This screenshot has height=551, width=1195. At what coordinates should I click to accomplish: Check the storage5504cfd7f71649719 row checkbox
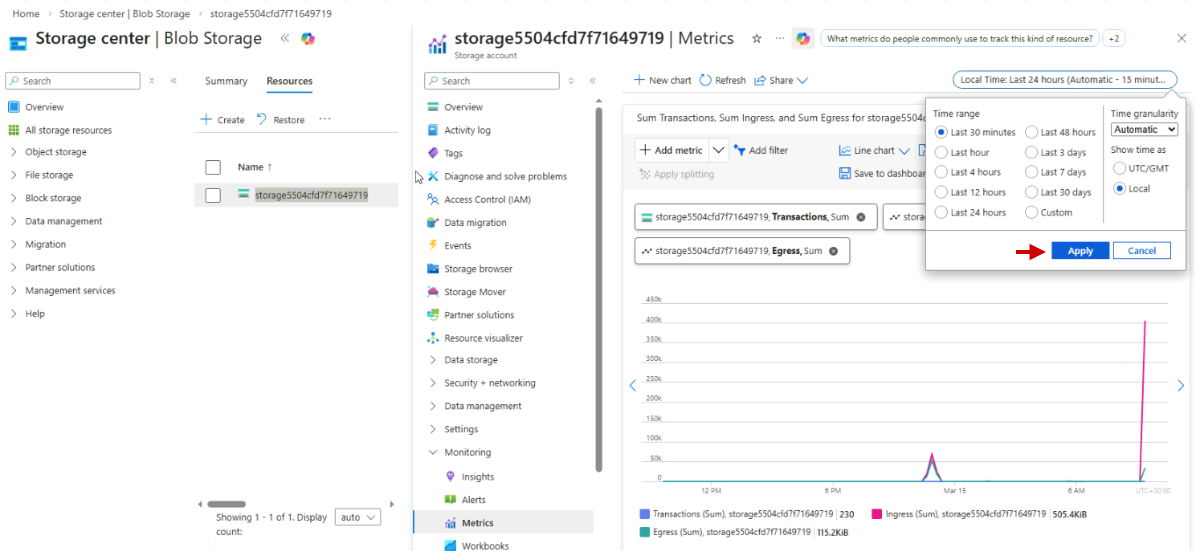213,195
